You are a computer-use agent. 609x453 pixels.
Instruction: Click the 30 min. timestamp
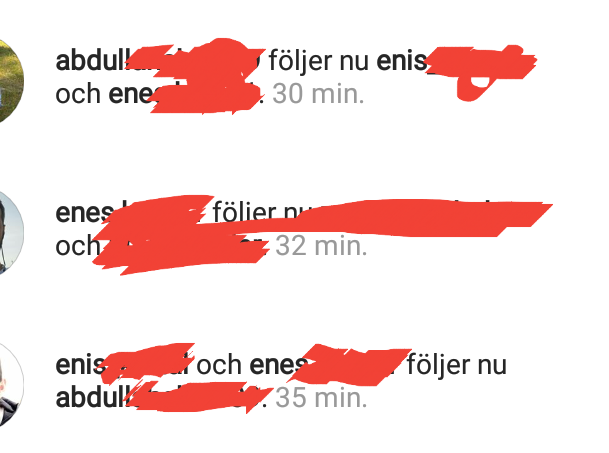click(318, 94)
